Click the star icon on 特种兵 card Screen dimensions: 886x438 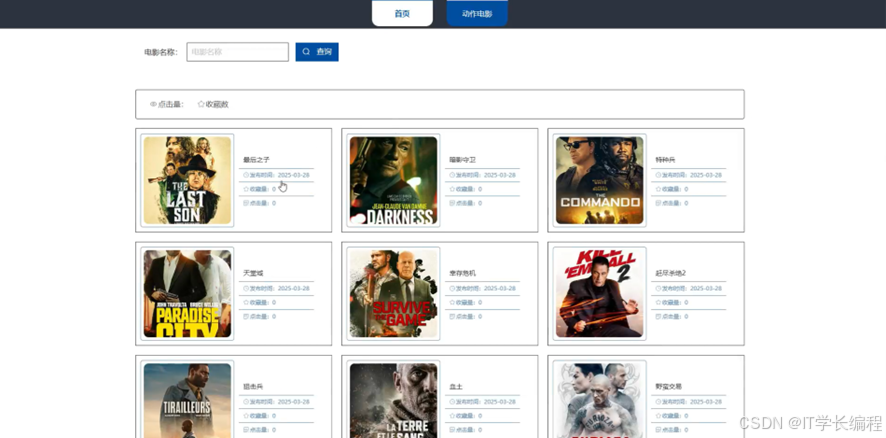[x=658, y=189]
